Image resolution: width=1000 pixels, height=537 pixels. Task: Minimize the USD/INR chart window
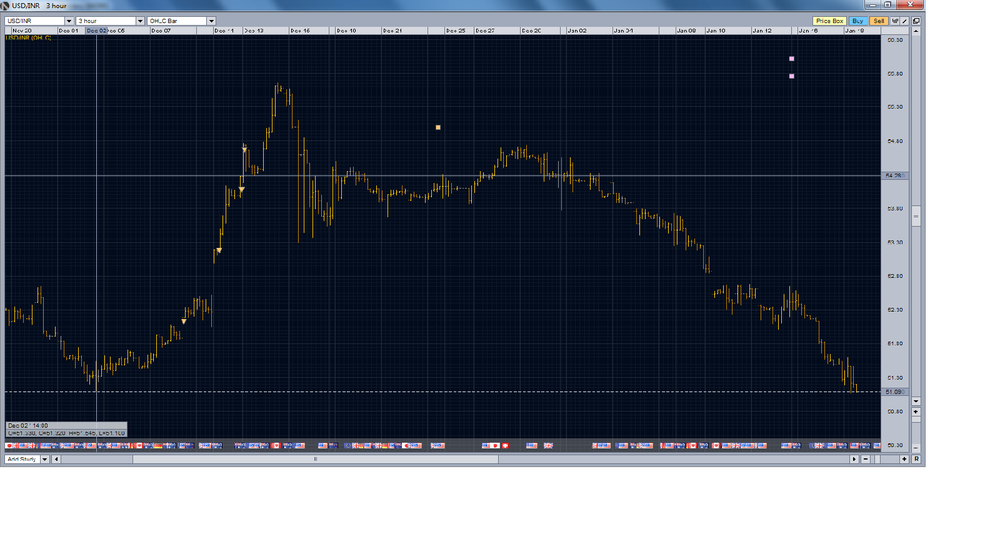872,5
